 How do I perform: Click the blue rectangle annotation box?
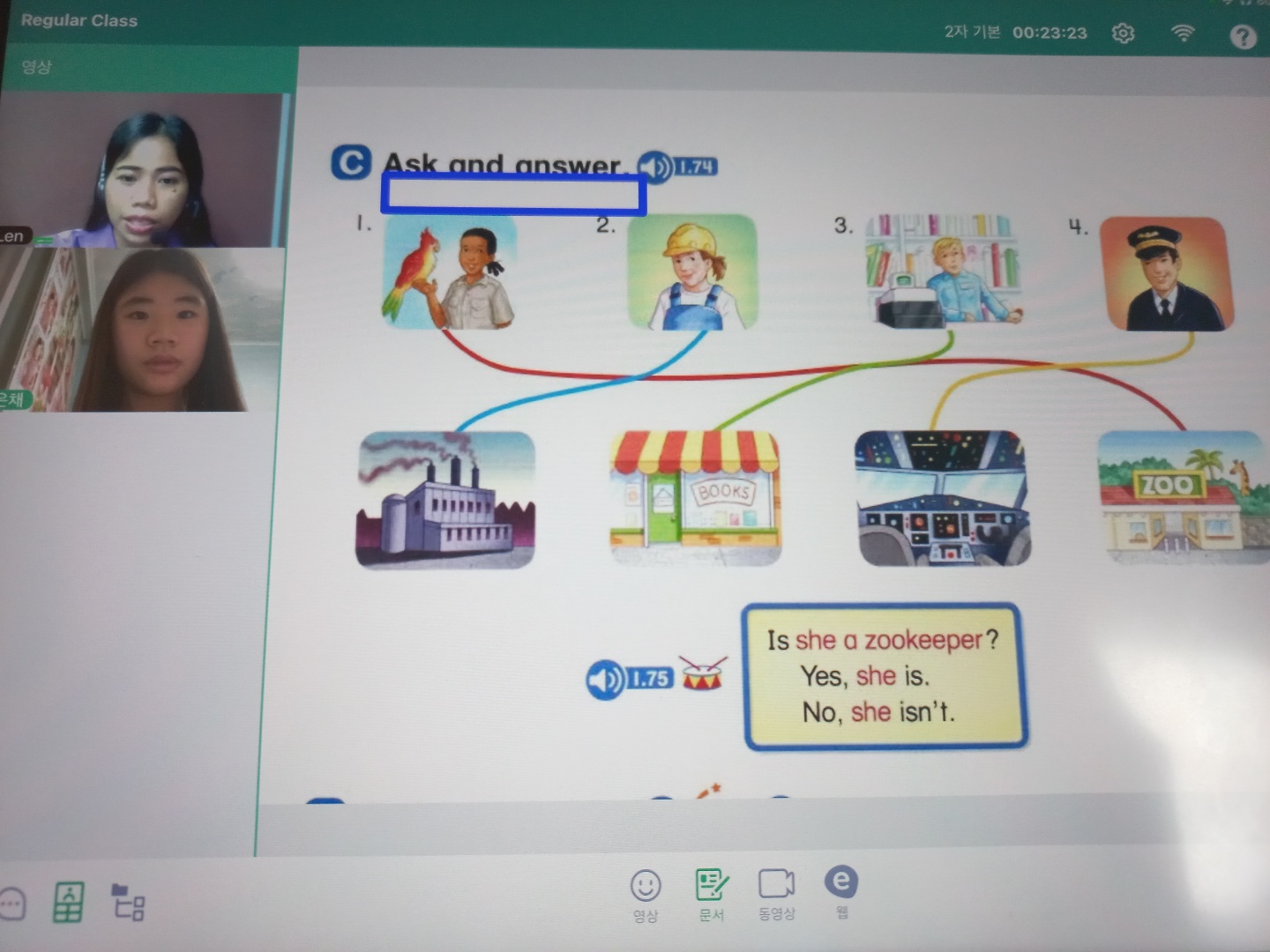click(x=513, y=194)
